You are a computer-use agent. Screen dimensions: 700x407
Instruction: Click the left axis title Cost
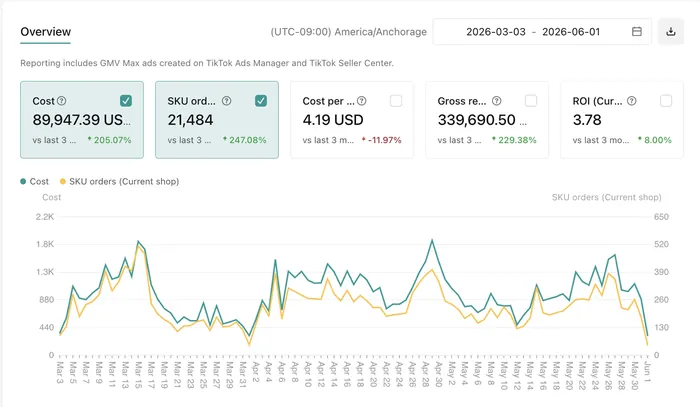tap(51, 197)
